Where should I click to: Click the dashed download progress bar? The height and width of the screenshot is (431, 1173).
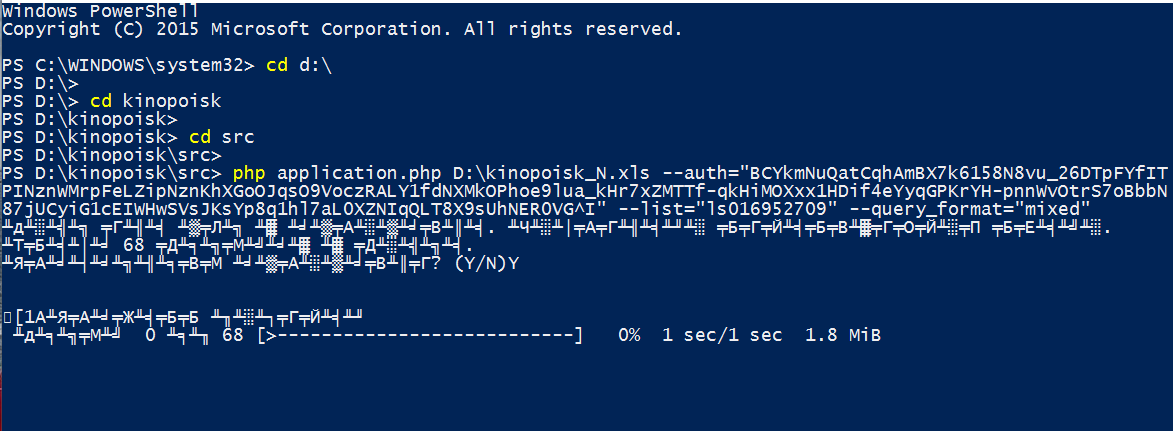420,335
